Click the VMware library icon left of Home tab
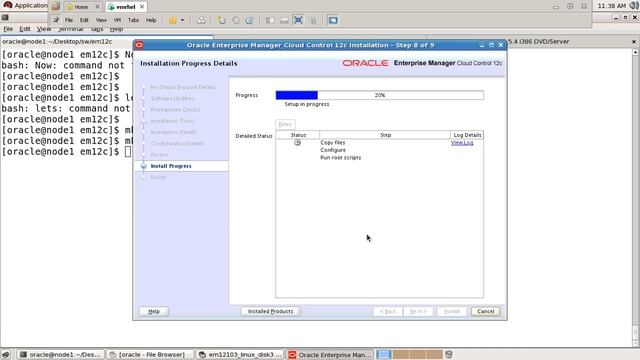Viewport: 640px width, 360px height. (56, 7)
